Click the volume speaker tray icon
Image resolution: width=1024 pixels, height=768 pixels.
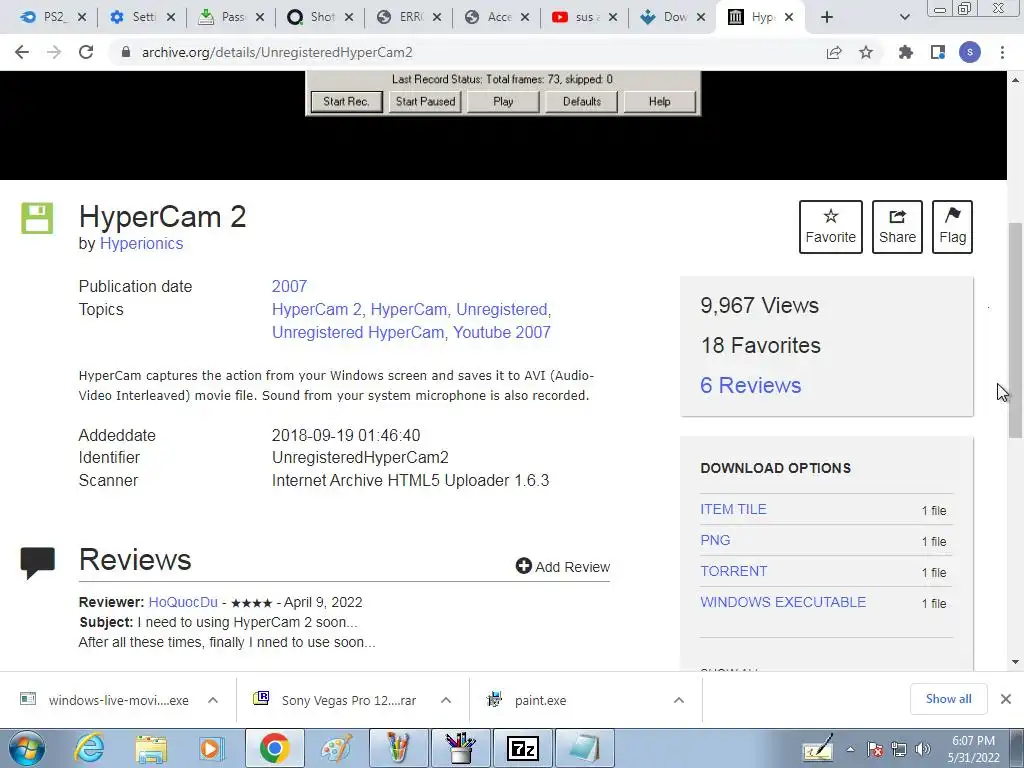point(923,750)
